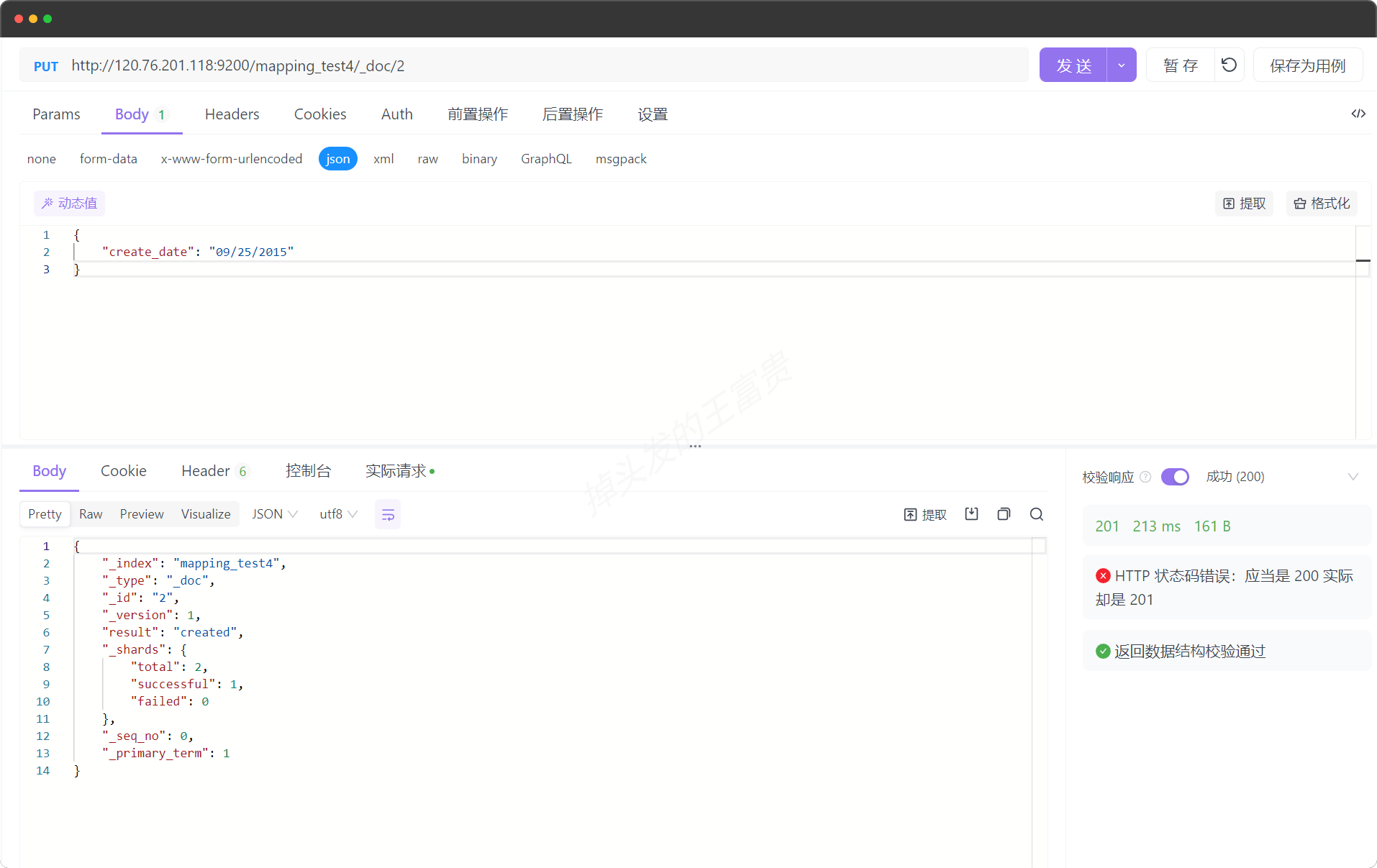The width and height of the screenshot is (1377, 868).
Task: Select the Pretty response view
Action: (x=45, y=514)
